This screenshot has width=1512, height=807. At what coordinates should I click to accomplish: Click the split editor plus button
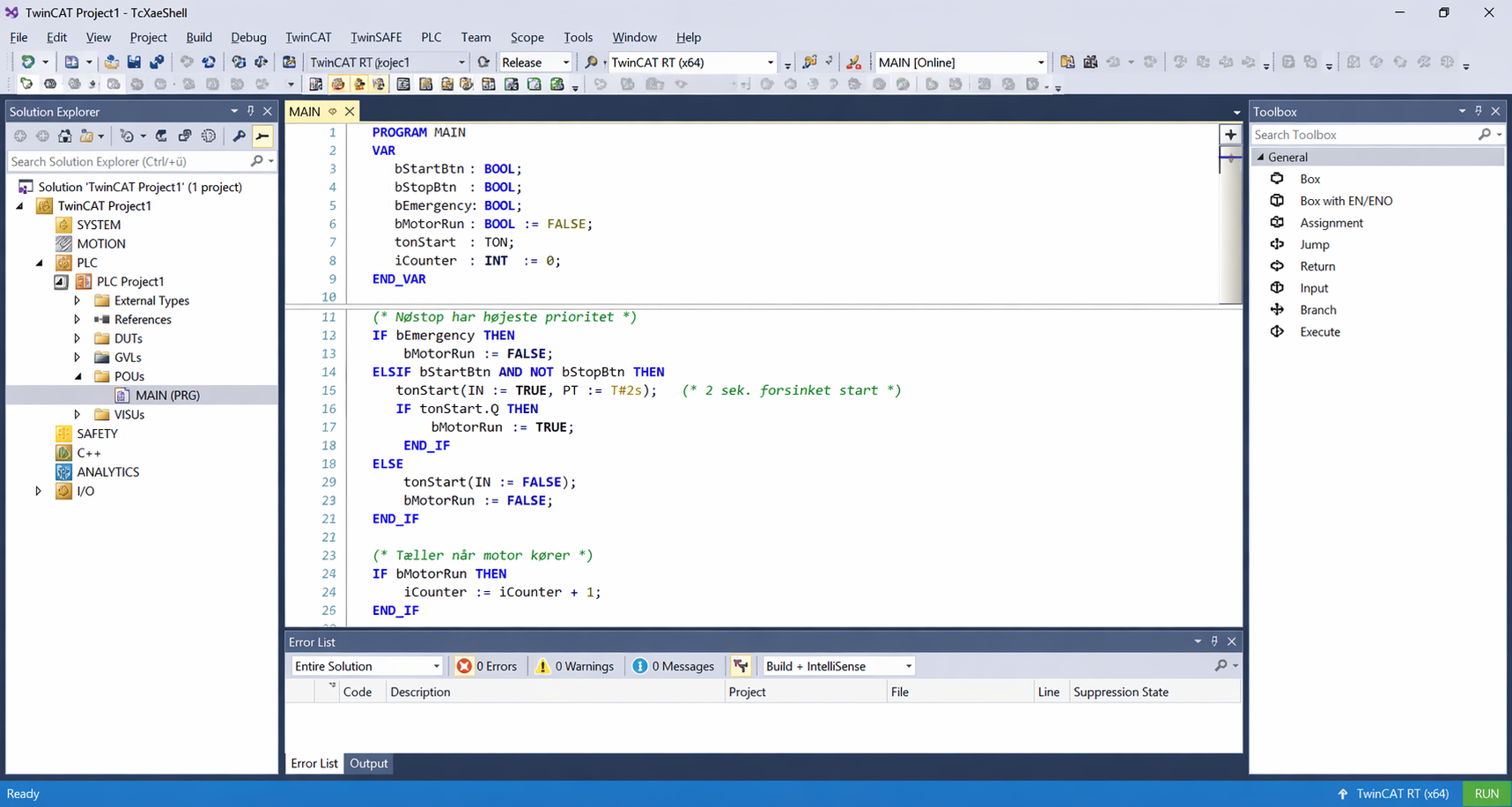pos(1230,135)
